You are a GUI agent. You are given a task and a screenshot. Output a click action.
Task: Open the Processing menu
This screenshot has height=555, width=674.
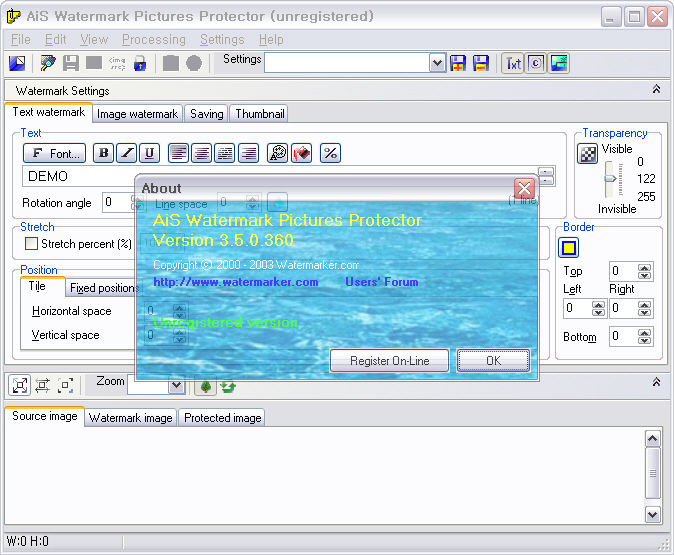154,40
